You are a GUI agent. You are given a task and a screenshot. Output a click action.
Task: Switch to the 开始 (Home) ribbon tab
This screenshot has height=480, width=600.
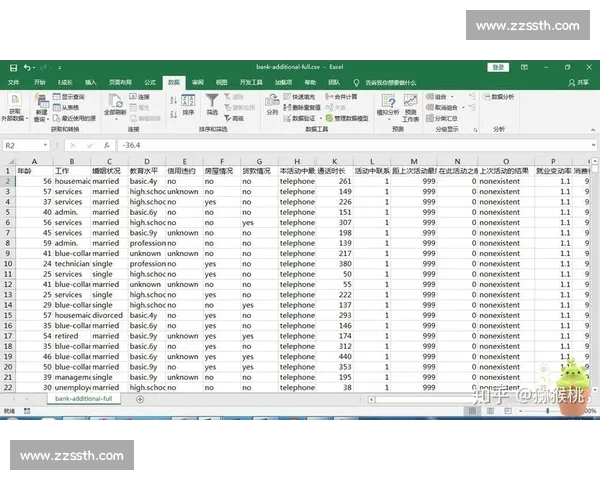point(40,81)
